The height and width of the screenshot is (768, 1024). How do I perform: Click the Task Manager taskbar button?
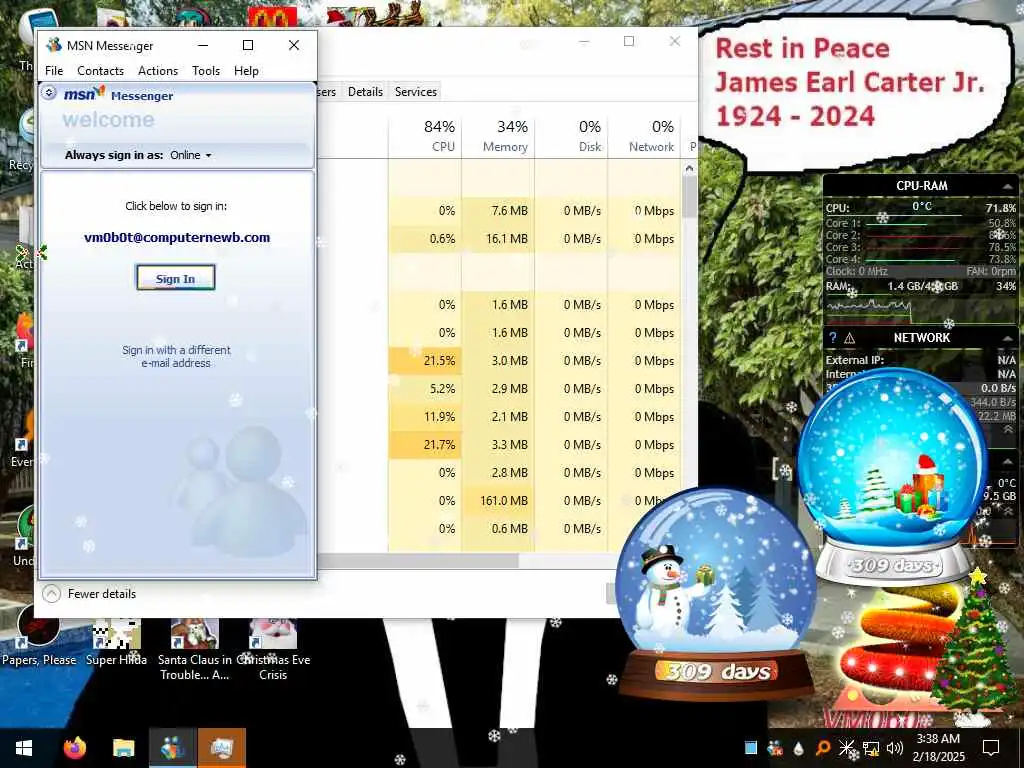pos(222,748)
